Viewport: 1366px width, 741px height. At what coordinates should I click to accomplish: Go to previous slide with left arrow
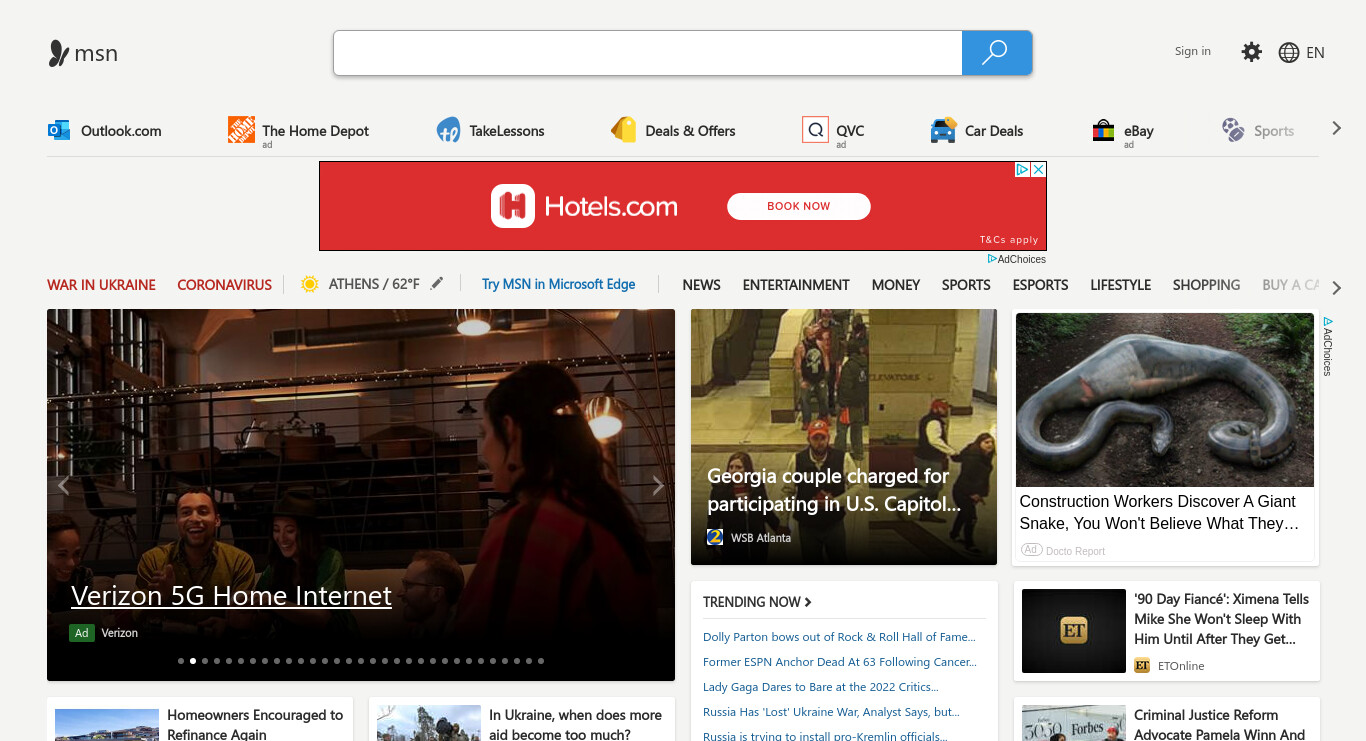64,486
